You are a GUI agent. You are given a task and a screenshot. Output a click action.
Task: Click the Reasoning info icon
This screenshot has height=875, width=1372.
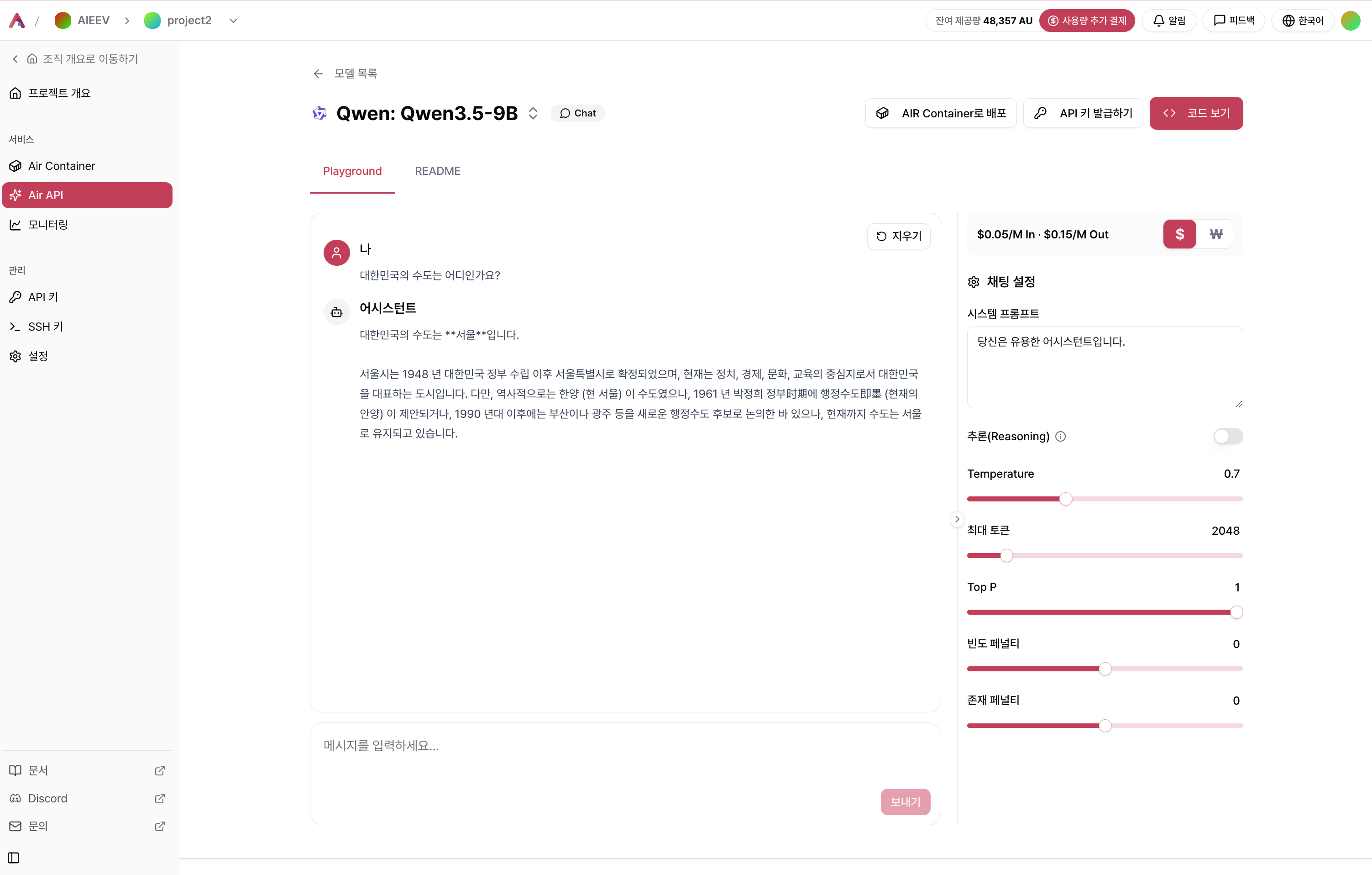pos(1060,436)
